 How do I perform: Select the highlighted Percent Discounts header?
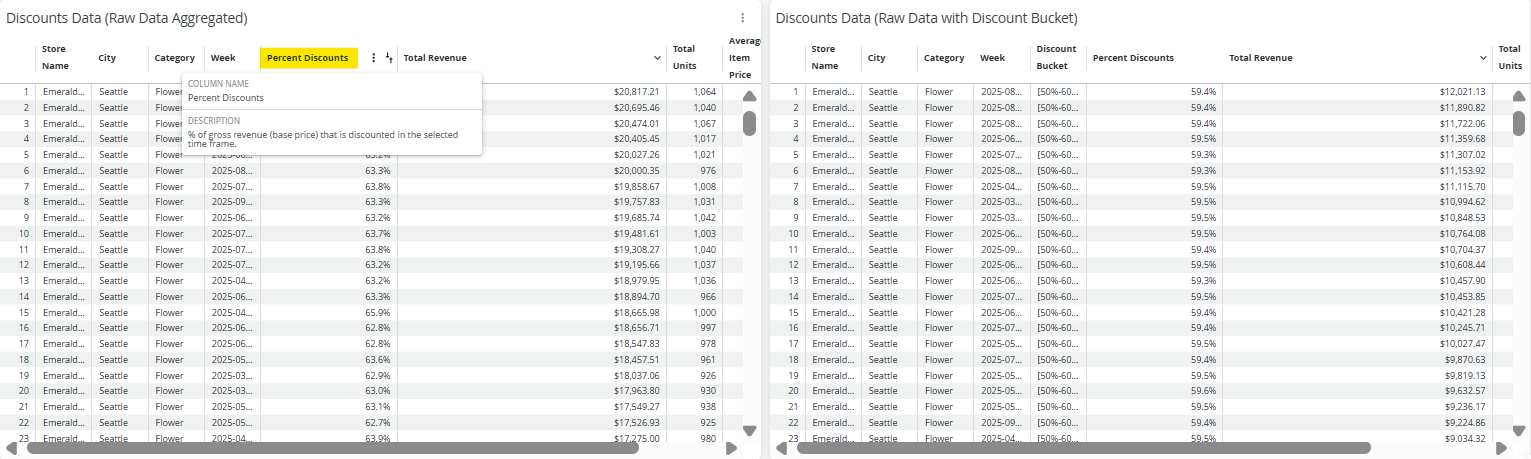[308, 58]
